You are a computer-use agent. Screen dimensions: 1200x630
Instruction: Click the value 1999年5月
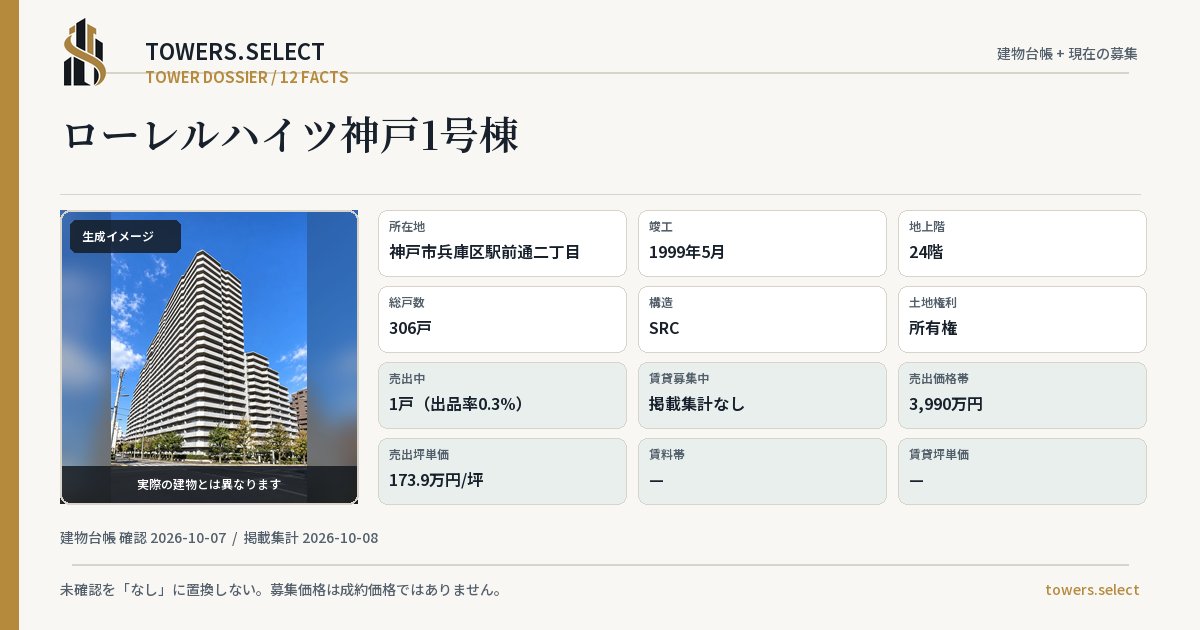tap(687, 252)
